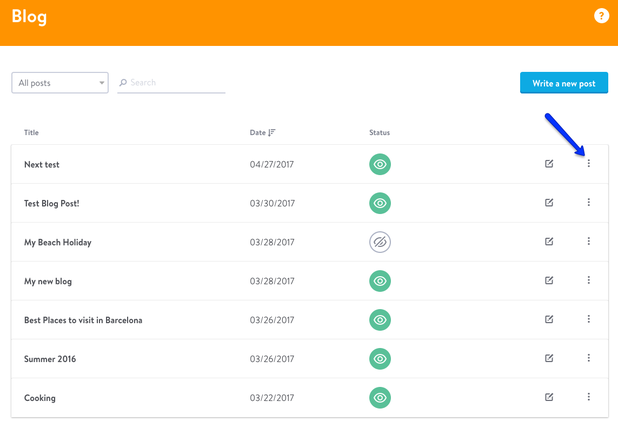Open the Test Blog Post! title

(x=52, y=203)
